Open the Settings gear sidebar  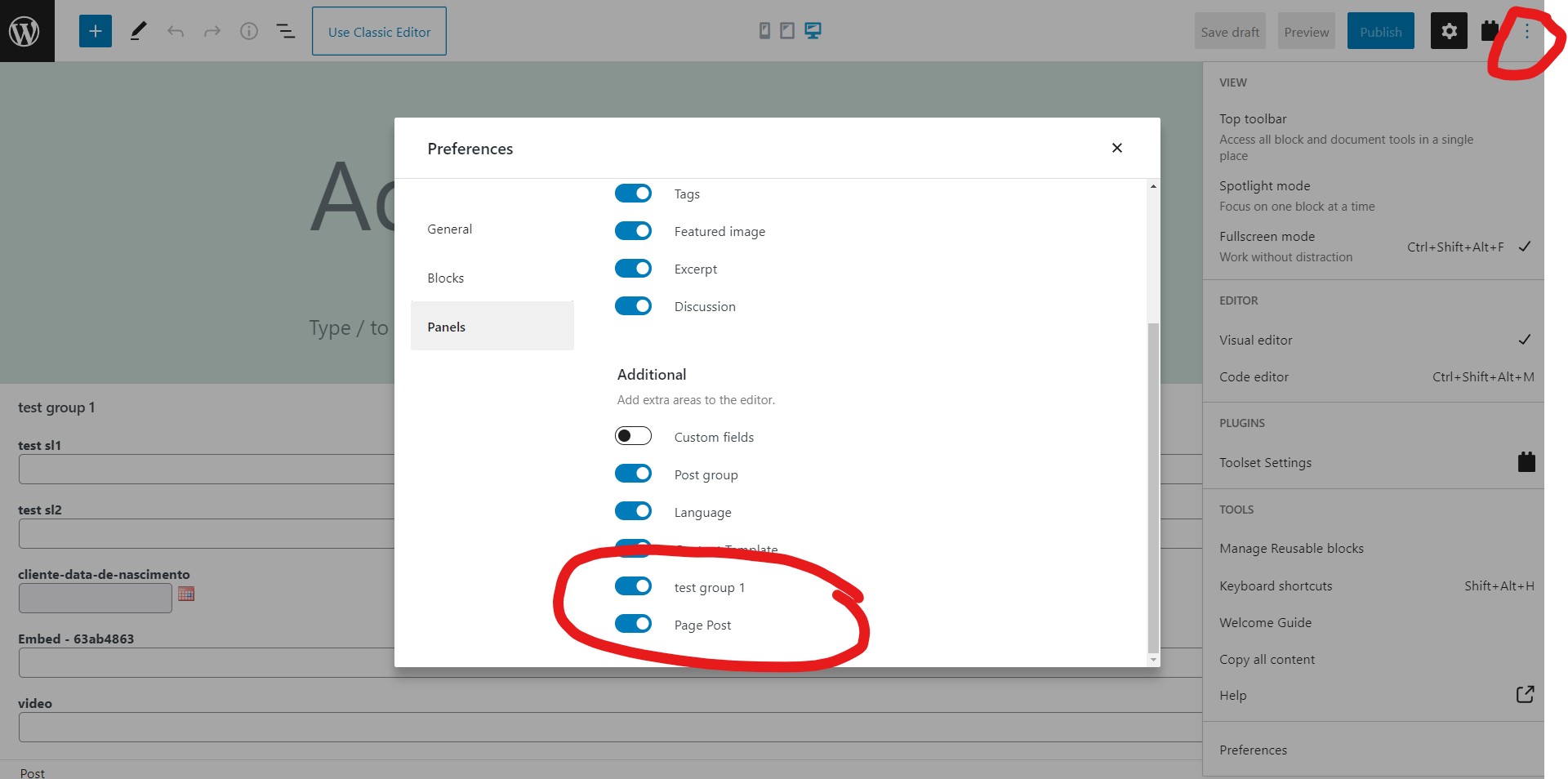click(1449, 31)
